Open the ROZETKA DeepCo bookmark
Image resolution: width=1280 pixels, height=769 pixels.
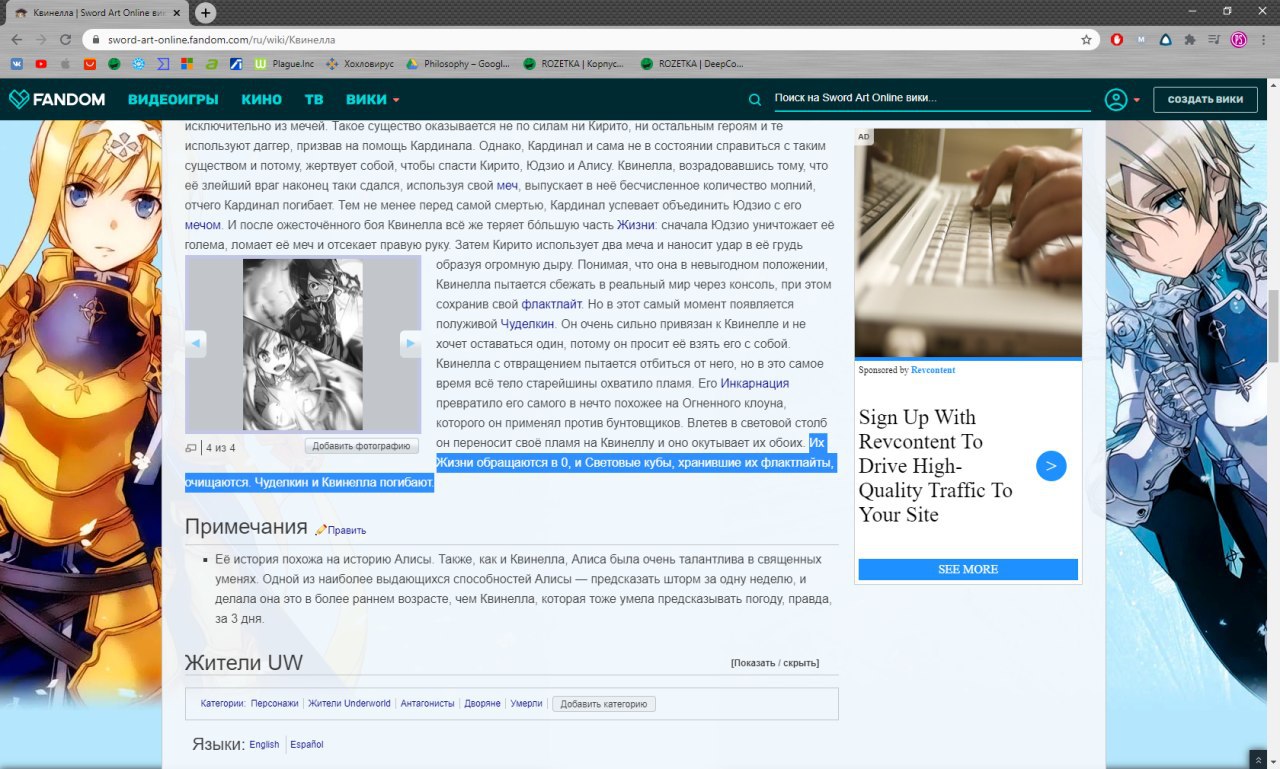pyautogui.click(x=692, y=64)
